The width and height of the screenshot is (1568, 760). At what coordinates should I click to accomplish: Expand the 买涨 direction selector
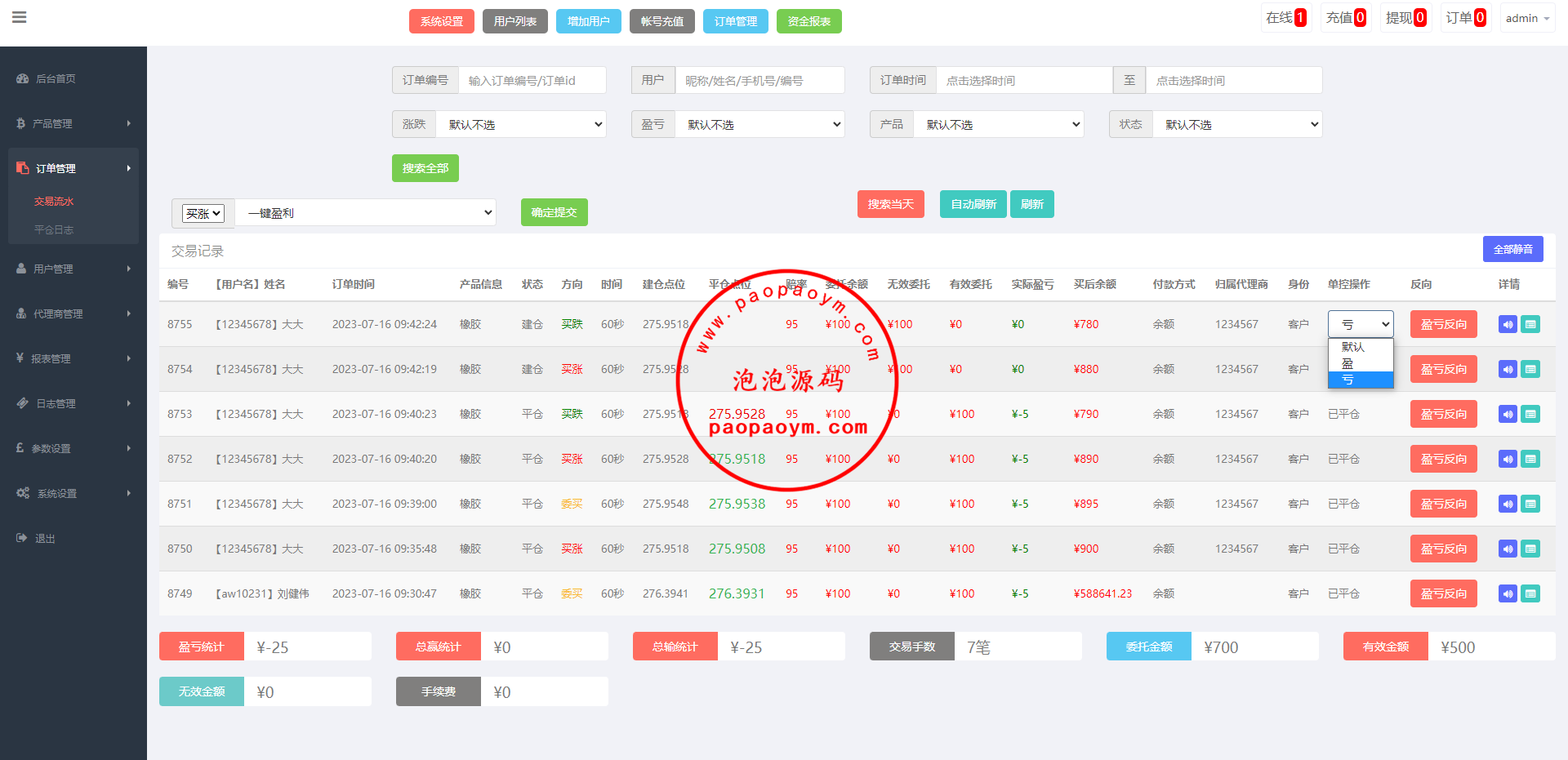click(203, 213)
